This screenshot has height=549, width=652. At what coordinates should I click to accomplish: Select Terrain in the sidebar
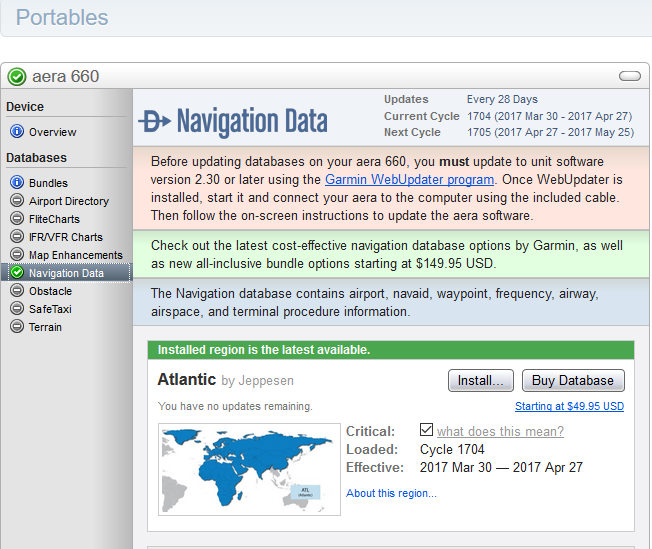point(45,327)
